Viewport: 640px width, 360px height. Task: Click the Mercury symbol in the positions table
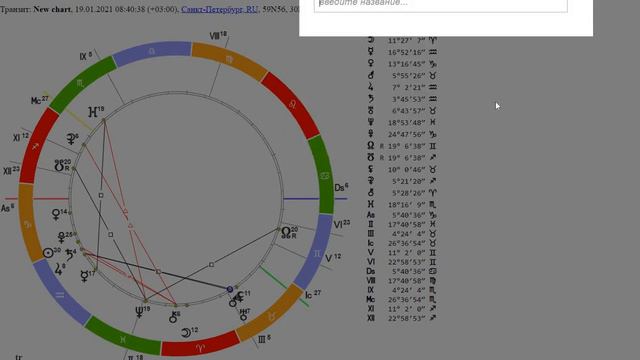[371, 51]
